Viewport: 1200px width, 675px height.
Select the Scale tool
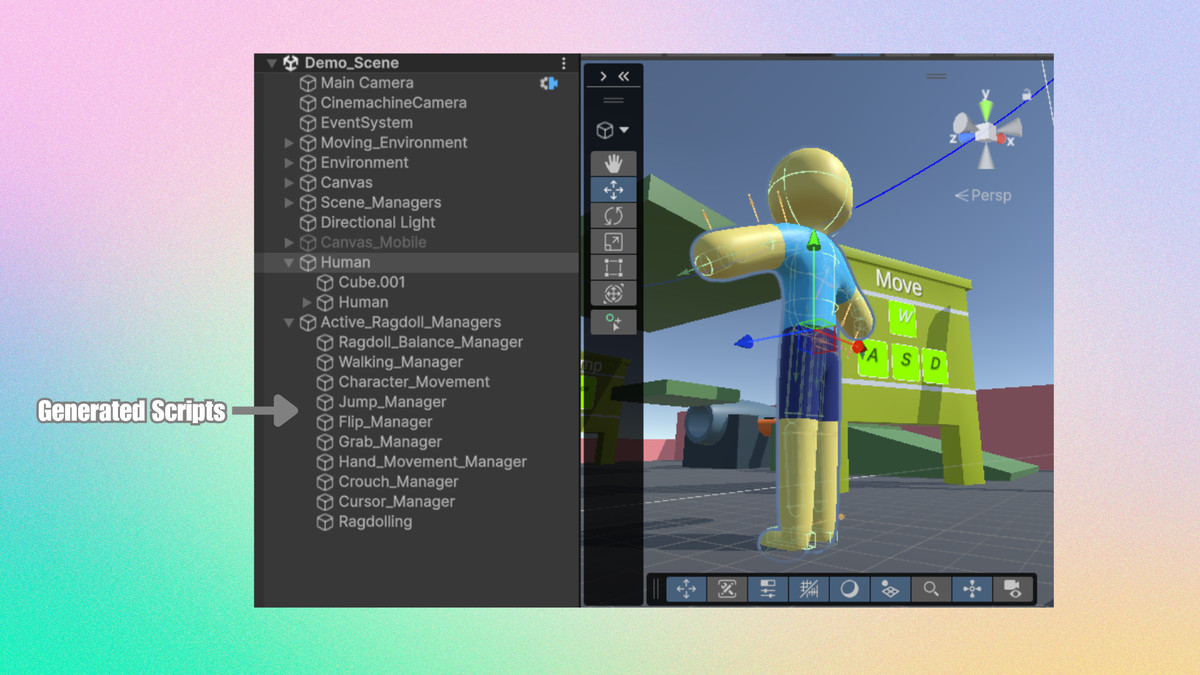pos(613,241)
